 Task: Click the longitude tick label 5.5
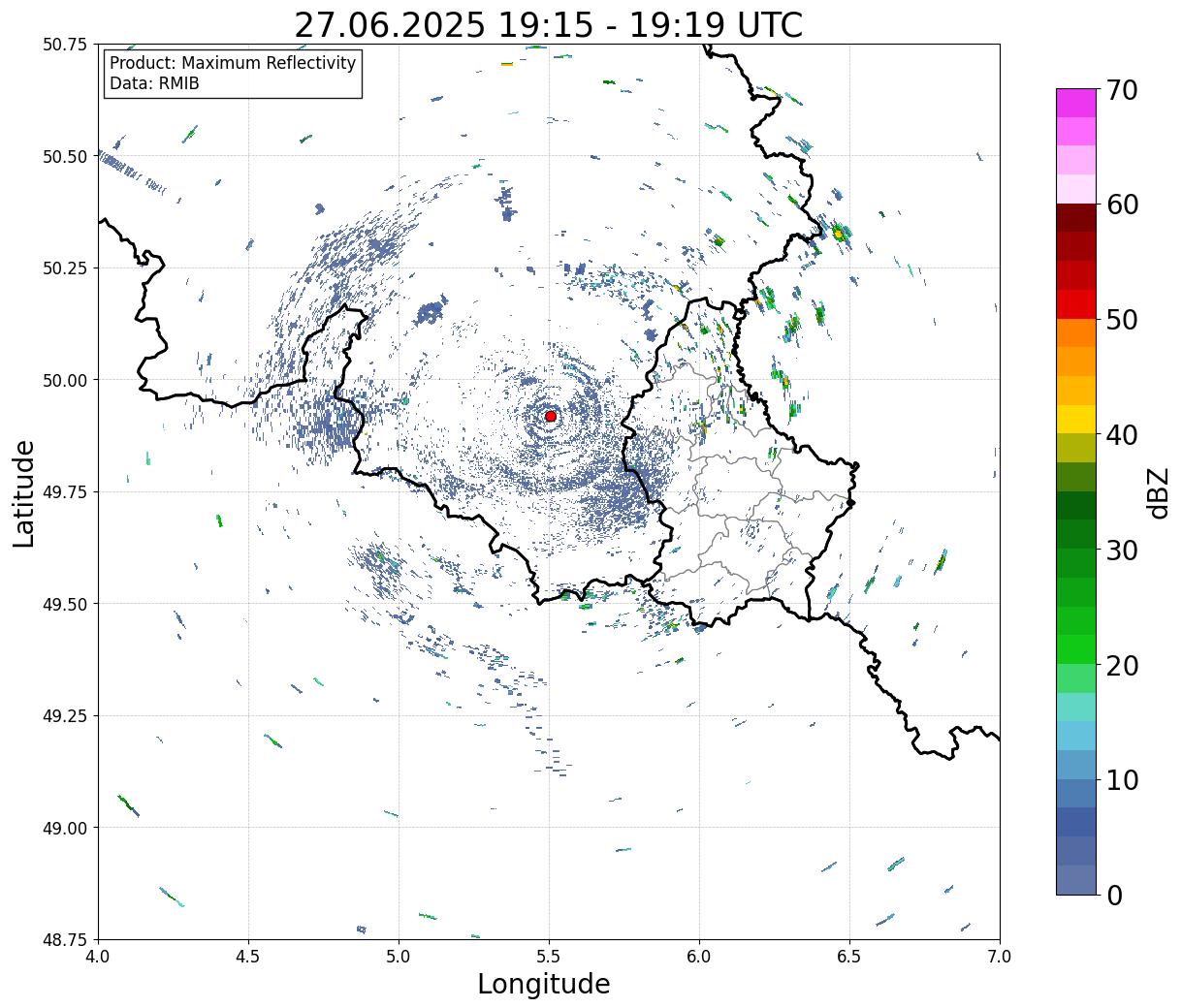[549, 957]
